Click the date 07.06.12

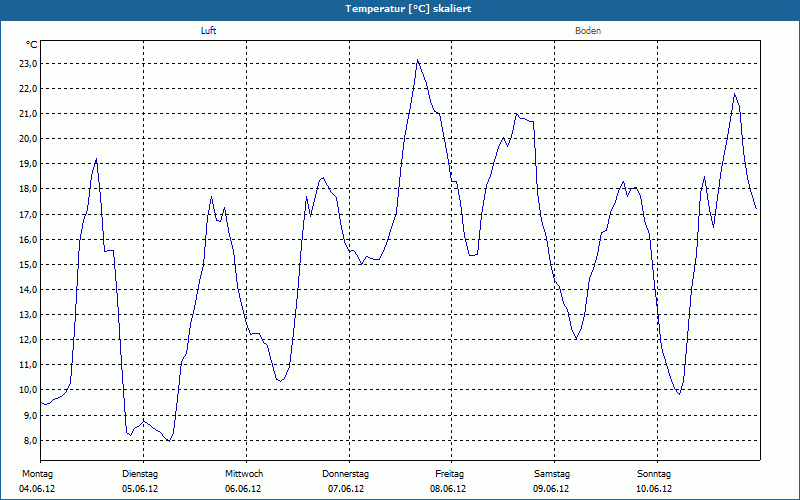pyautogui.click(x=346, y=489)
